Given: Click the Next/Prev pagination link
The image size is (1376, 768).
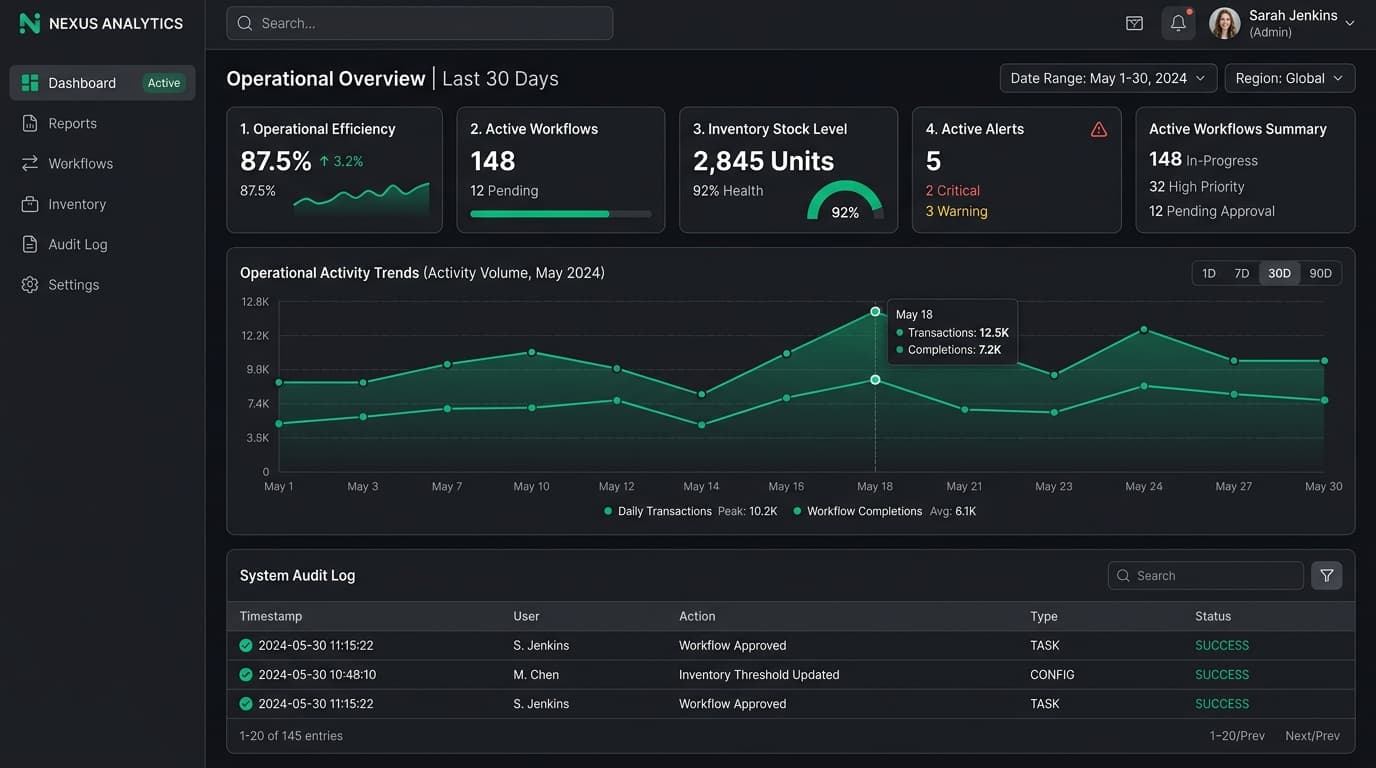Looking at the screenshot, I should 1312,736.
